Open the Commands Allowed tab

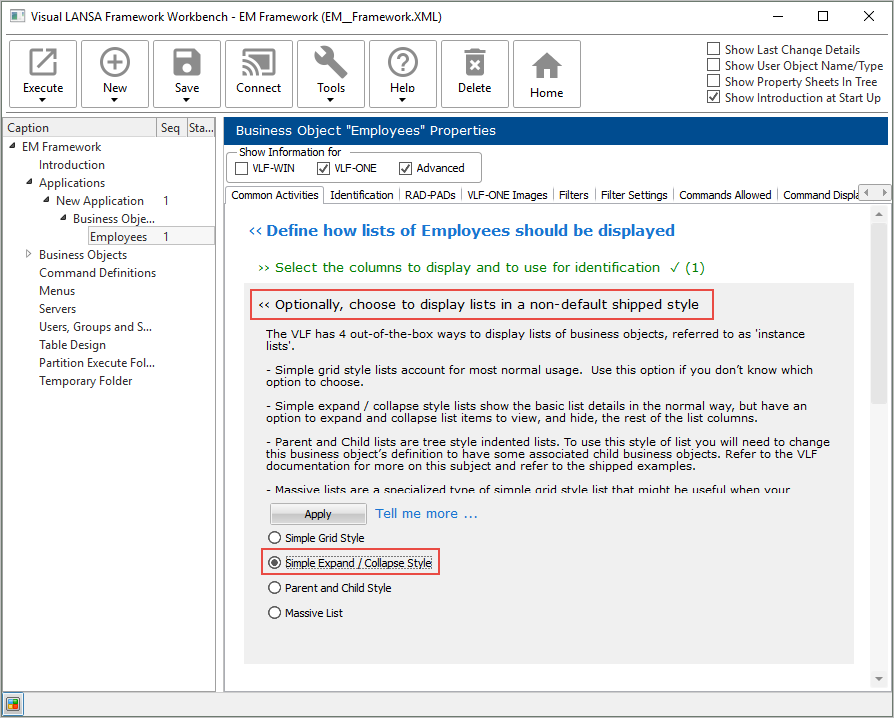click(725, 195)
